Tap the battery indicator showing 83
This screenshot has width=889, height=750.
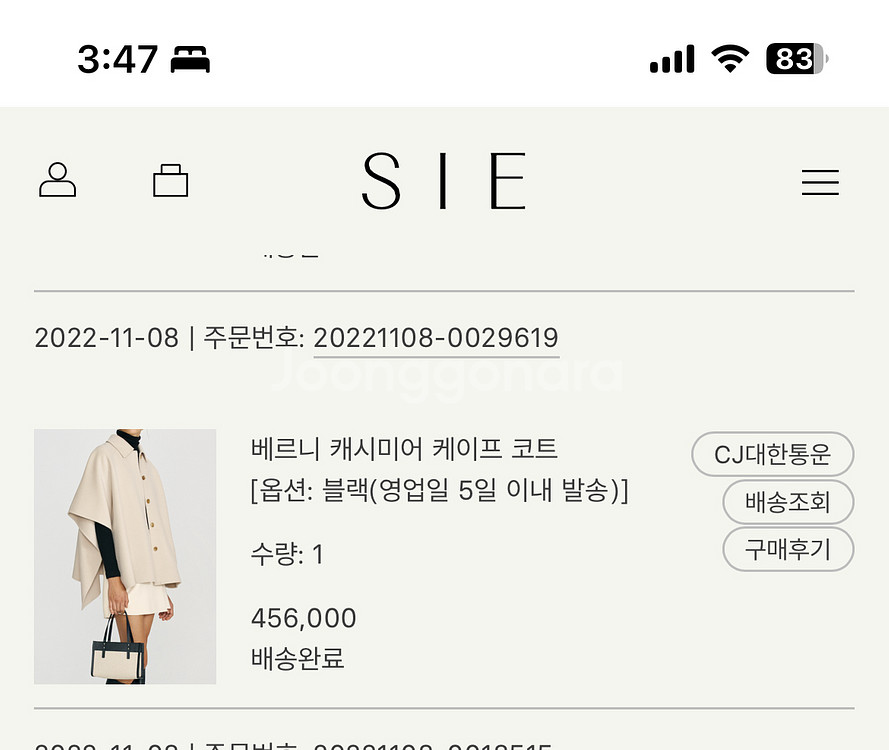pyautogui.click(x=793, y=60)
